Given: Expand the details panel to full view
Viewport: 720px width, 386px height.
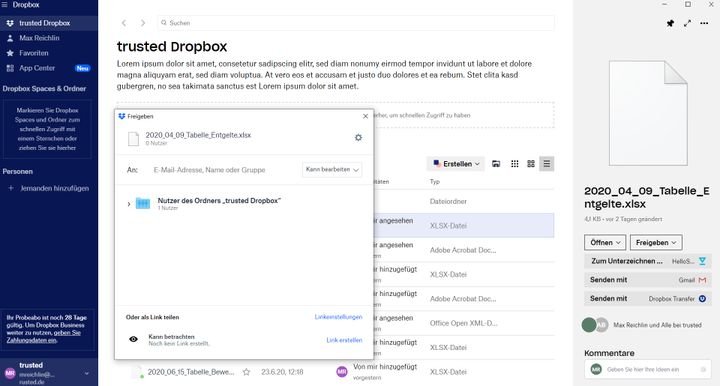Looking at the screenshot, I should [x=687, y=23].
